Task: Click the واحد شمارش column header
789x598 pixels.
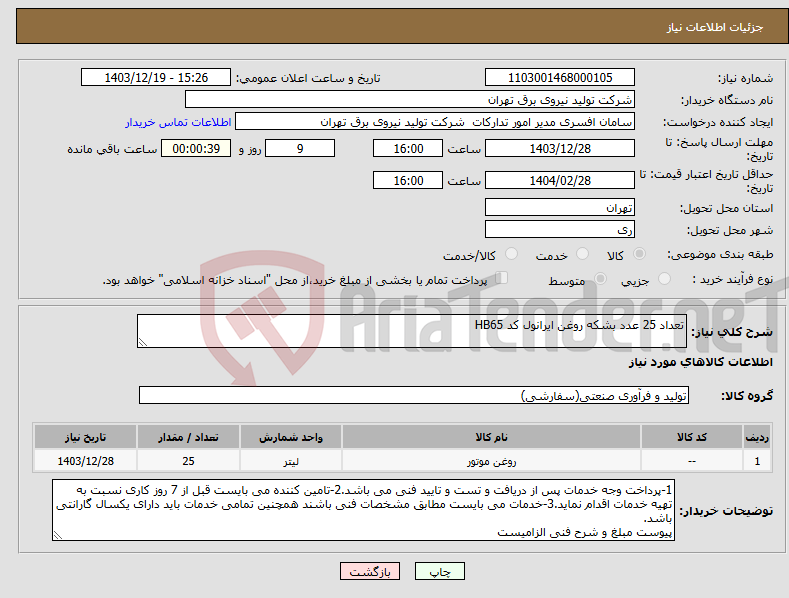Action: (x=291, y=437)
